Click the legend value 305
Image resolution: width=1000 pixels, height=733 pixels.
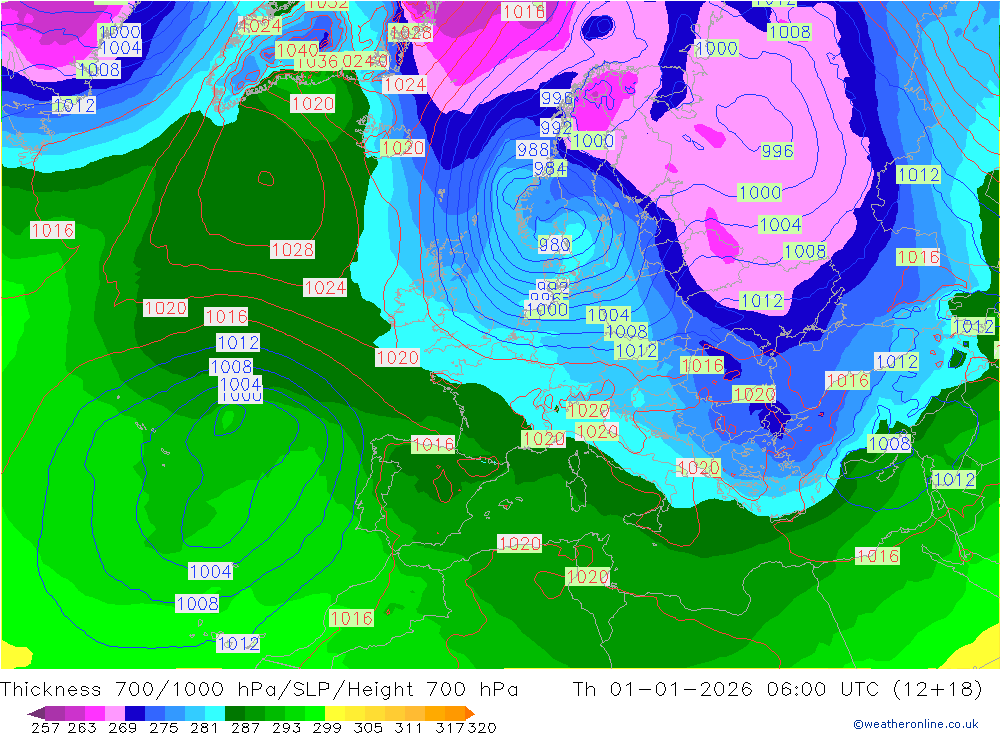coord(367,727)
